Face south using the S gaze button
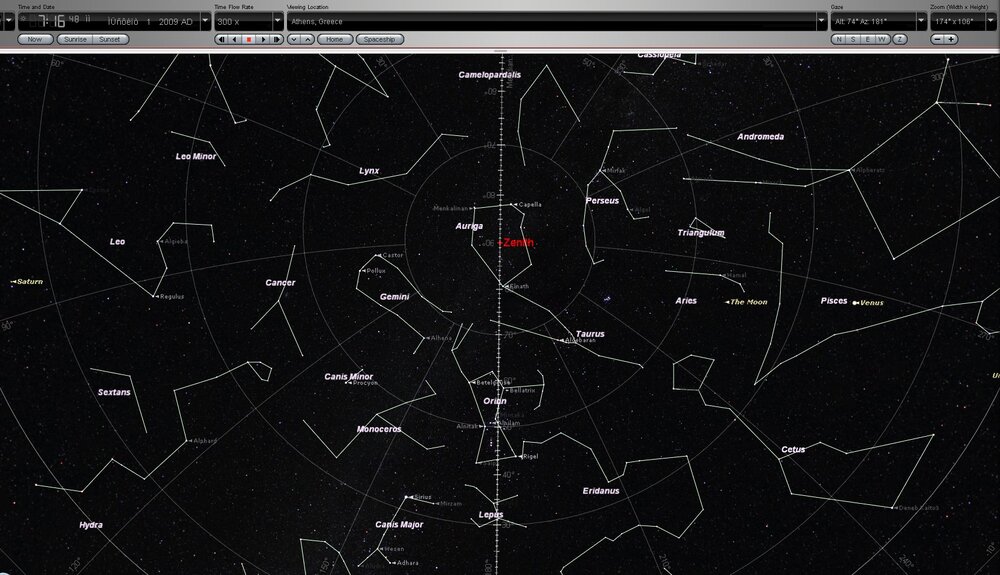Image resolution: width=1000 pixels, height=575 pixels. (x=855, y=39)
